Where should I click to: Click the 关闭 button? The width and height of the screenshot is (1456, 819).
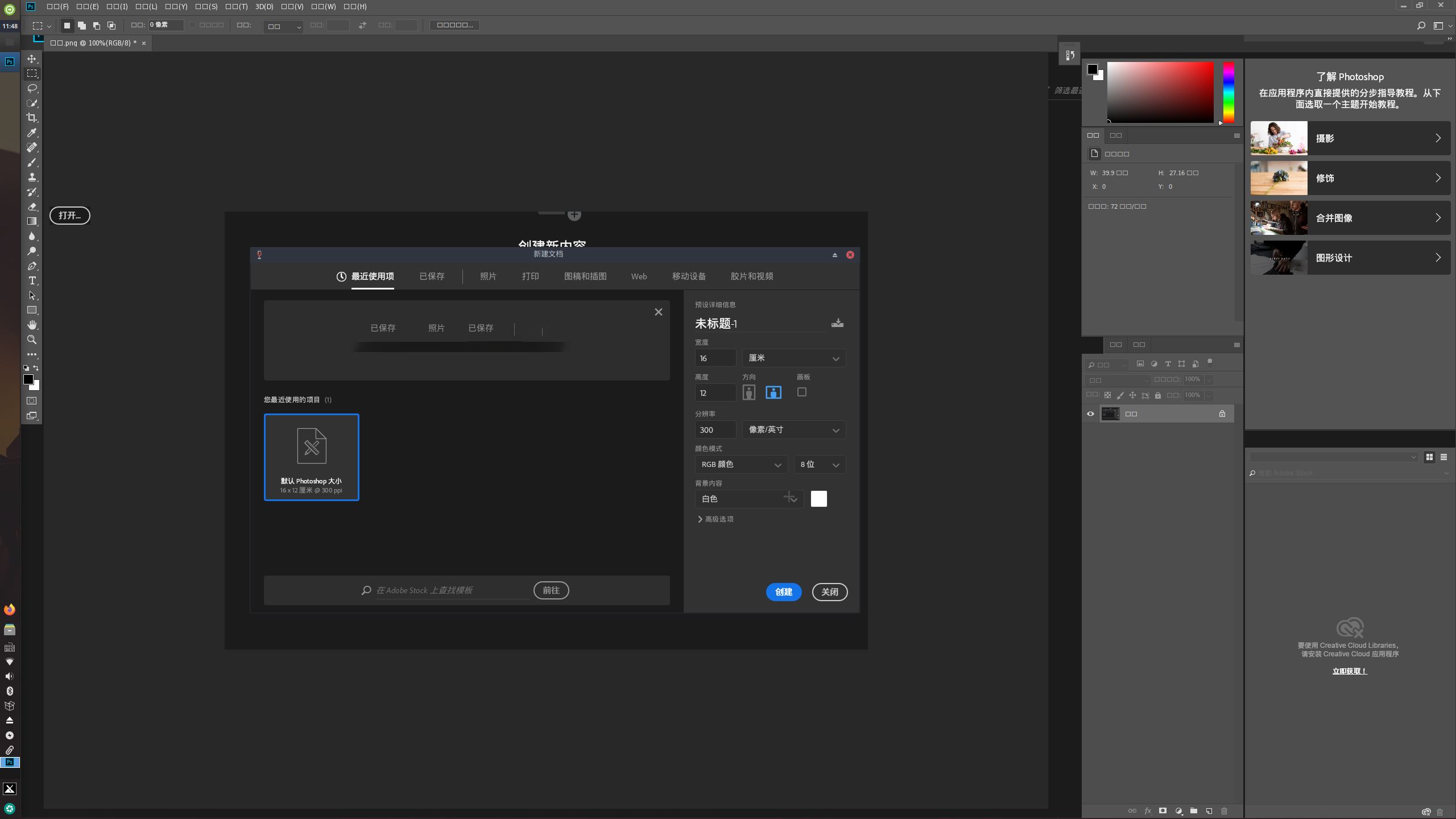click(x=829, y=592)
